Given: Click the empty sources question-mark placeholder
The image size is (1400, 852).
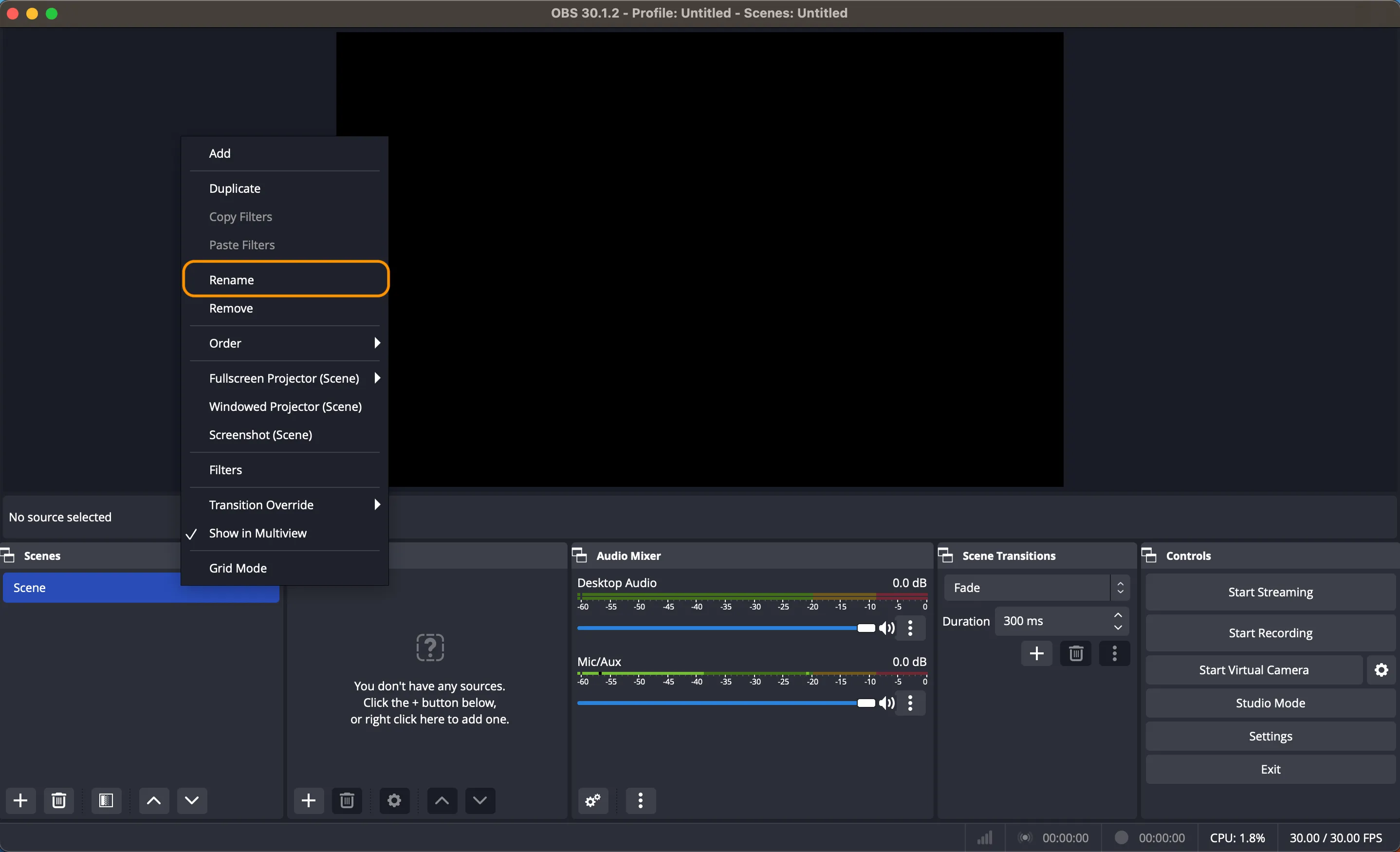Looking at the screenshot, I should (430, 648).
